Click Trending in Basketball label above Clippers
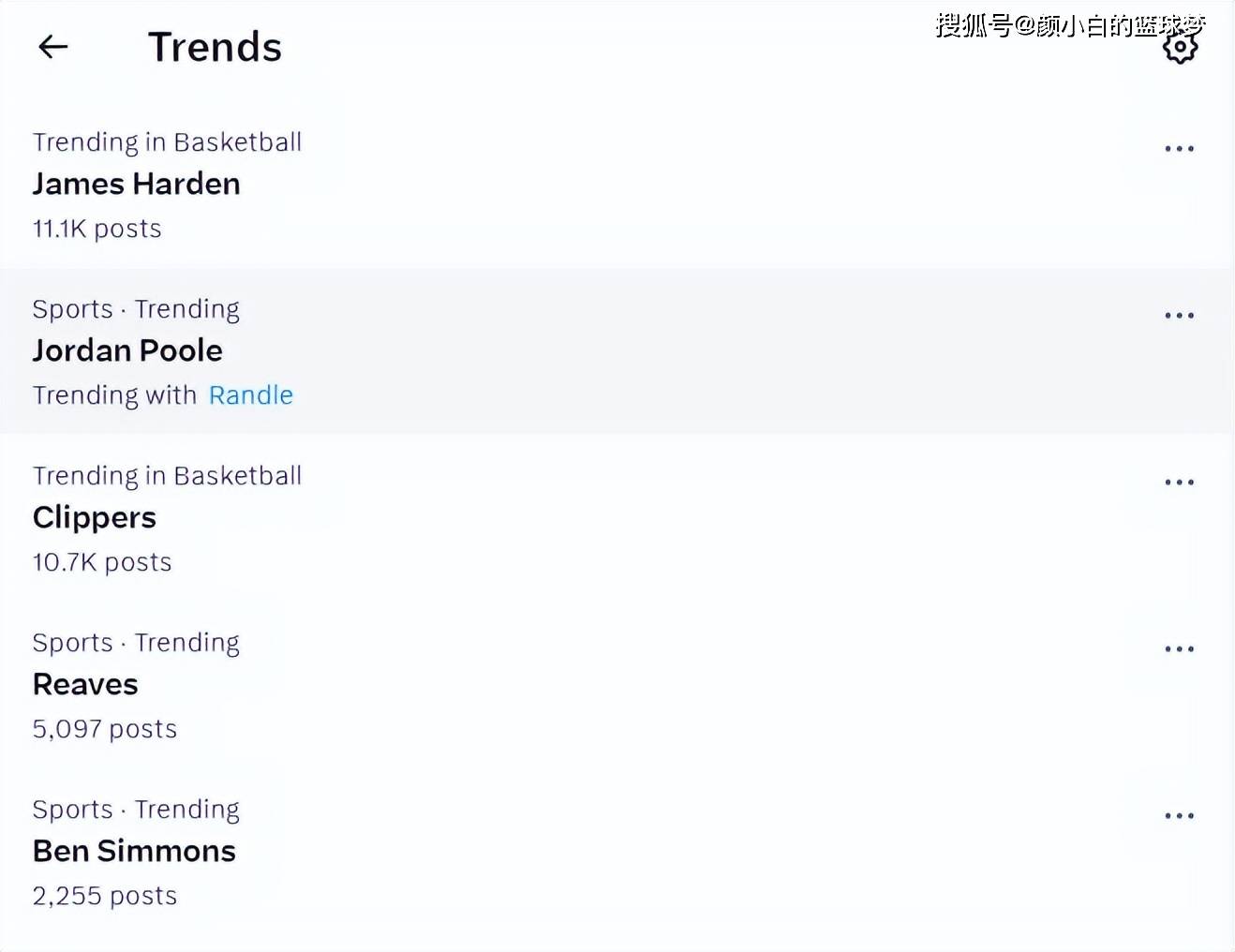Image resolution: width=1235 pixels, height=952 pixels. click(x=167, y=476)
